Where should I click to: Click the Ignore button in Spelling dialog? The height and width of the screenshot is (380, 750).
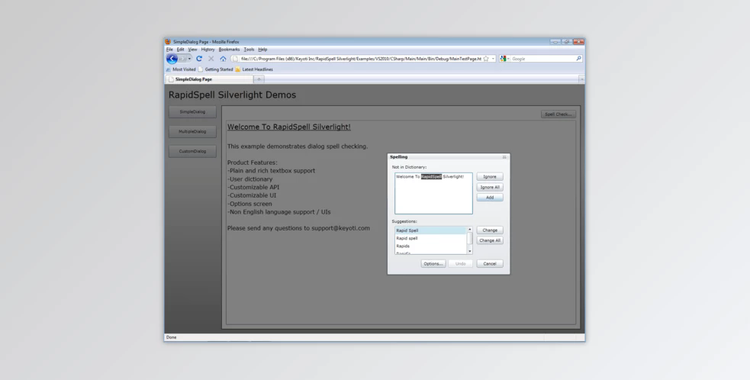489,177
